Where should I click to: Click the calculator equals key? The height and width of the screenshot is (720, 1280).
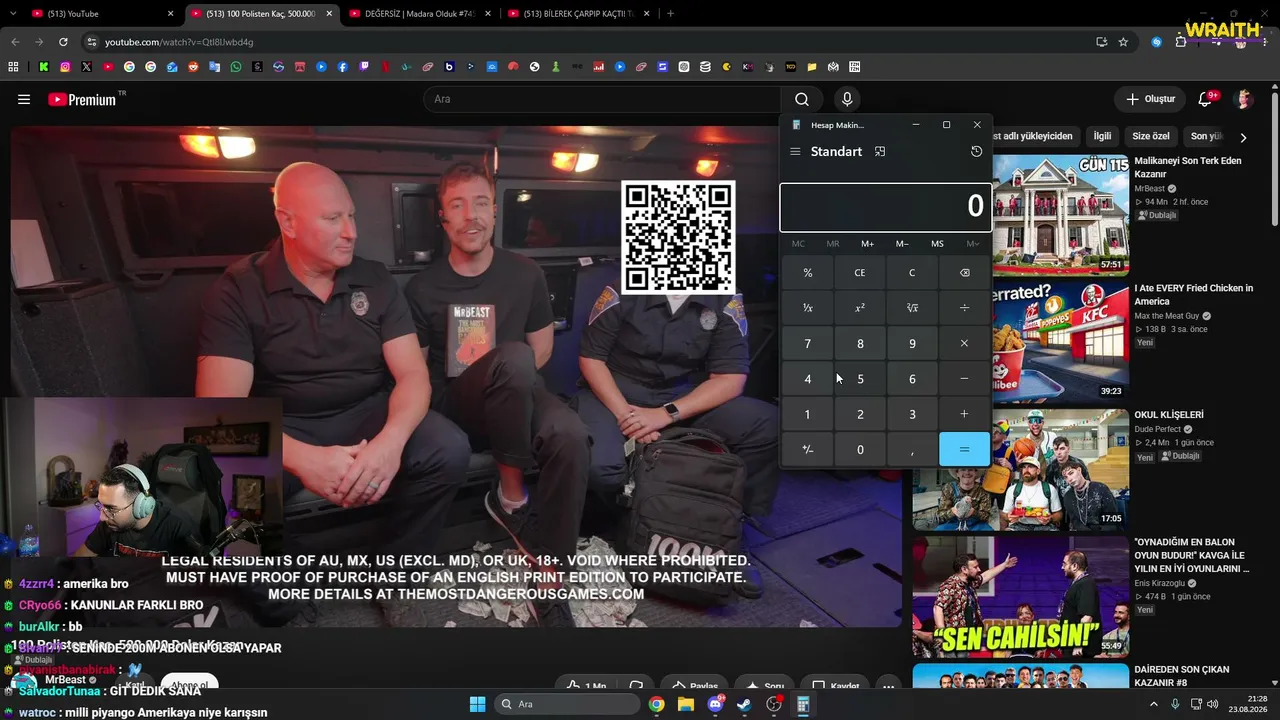(964, 450)
